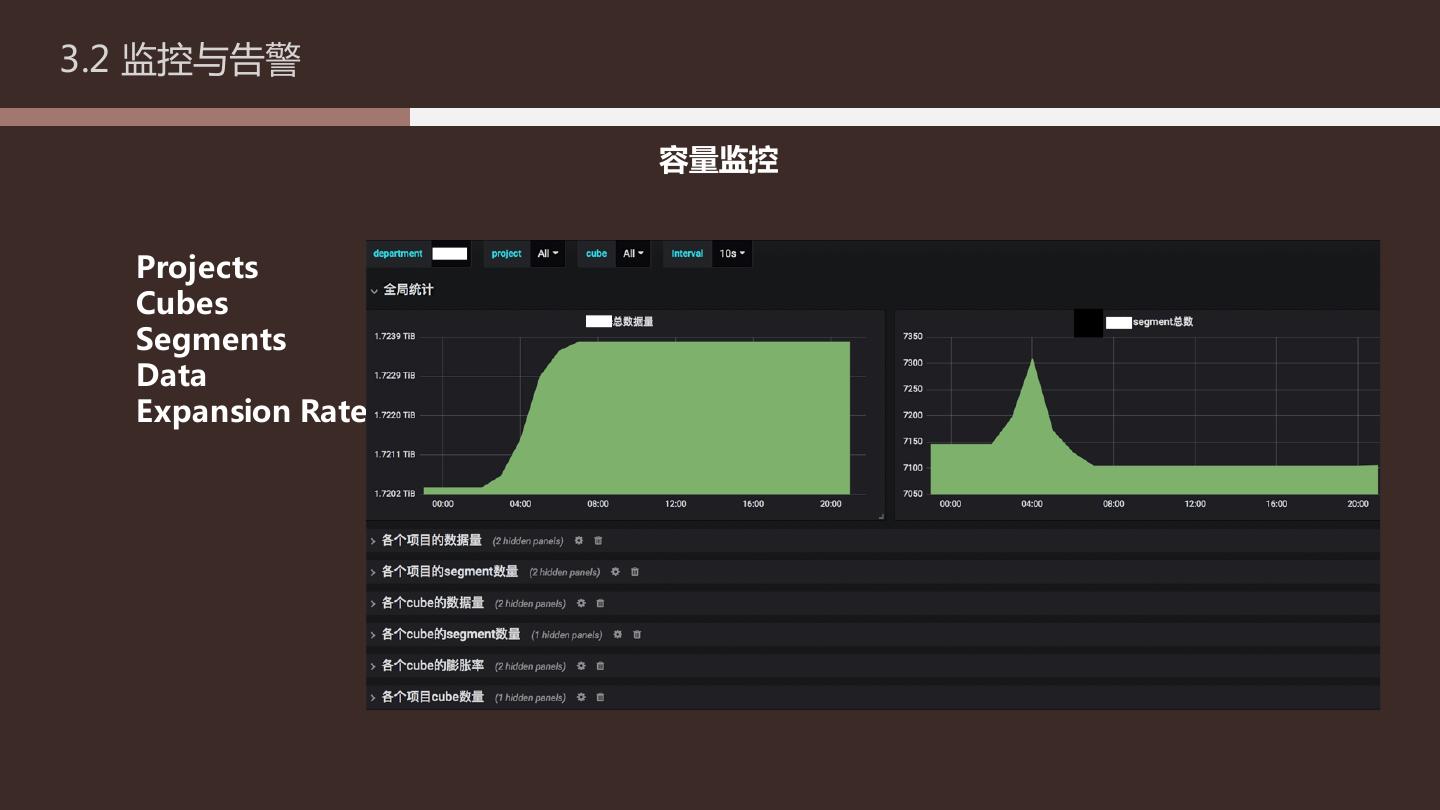
Task: Click the Cubes bullet text
Action: click(182, 303)
